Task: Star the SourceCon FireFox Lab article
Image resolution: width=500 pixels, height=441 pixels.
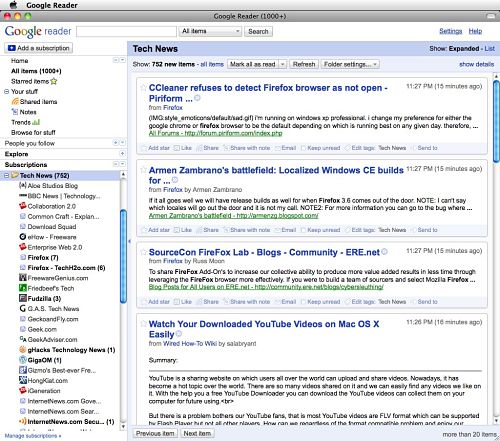Action: click(x=143, y=252)
